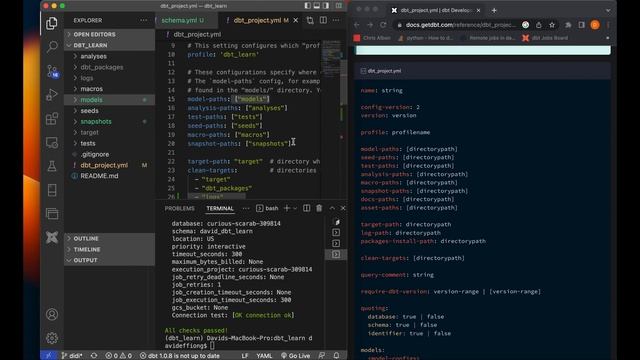Toggle secondary sidebar layout button

pyautogui.click(x=326, y=6)
